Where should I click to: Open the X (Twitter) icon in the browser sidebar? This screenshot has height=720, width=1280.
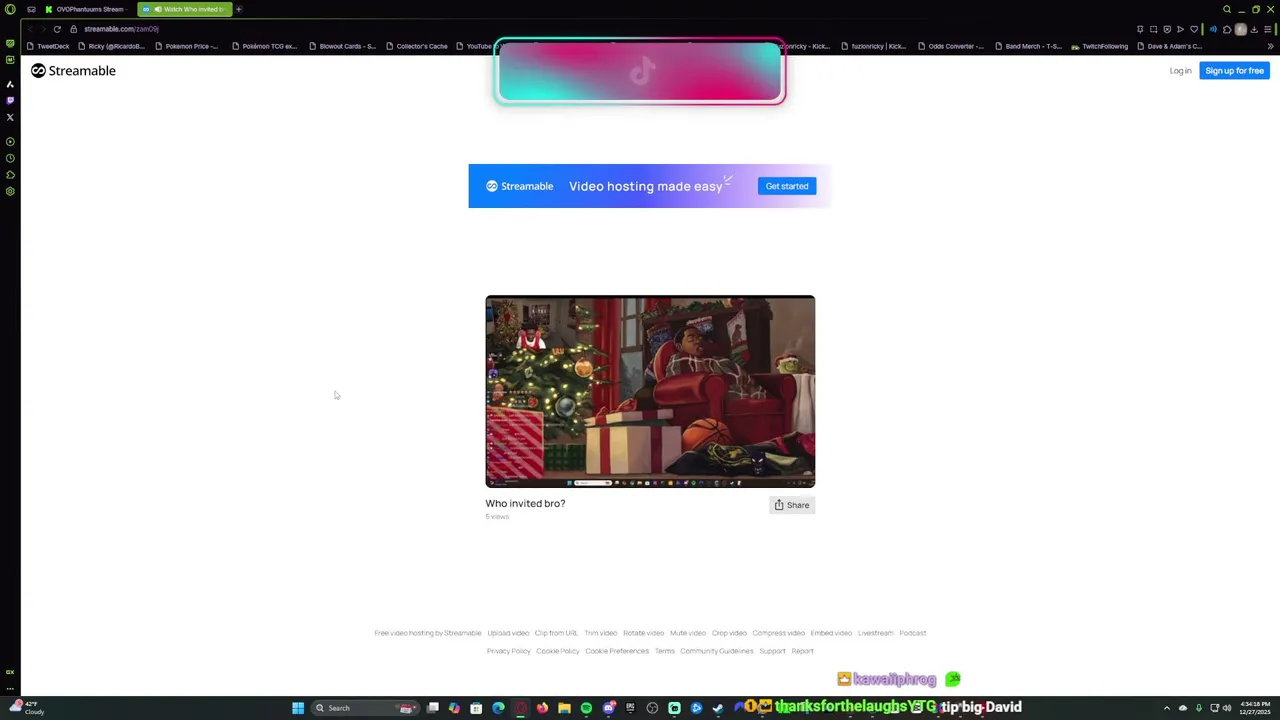tap(10, 117)
